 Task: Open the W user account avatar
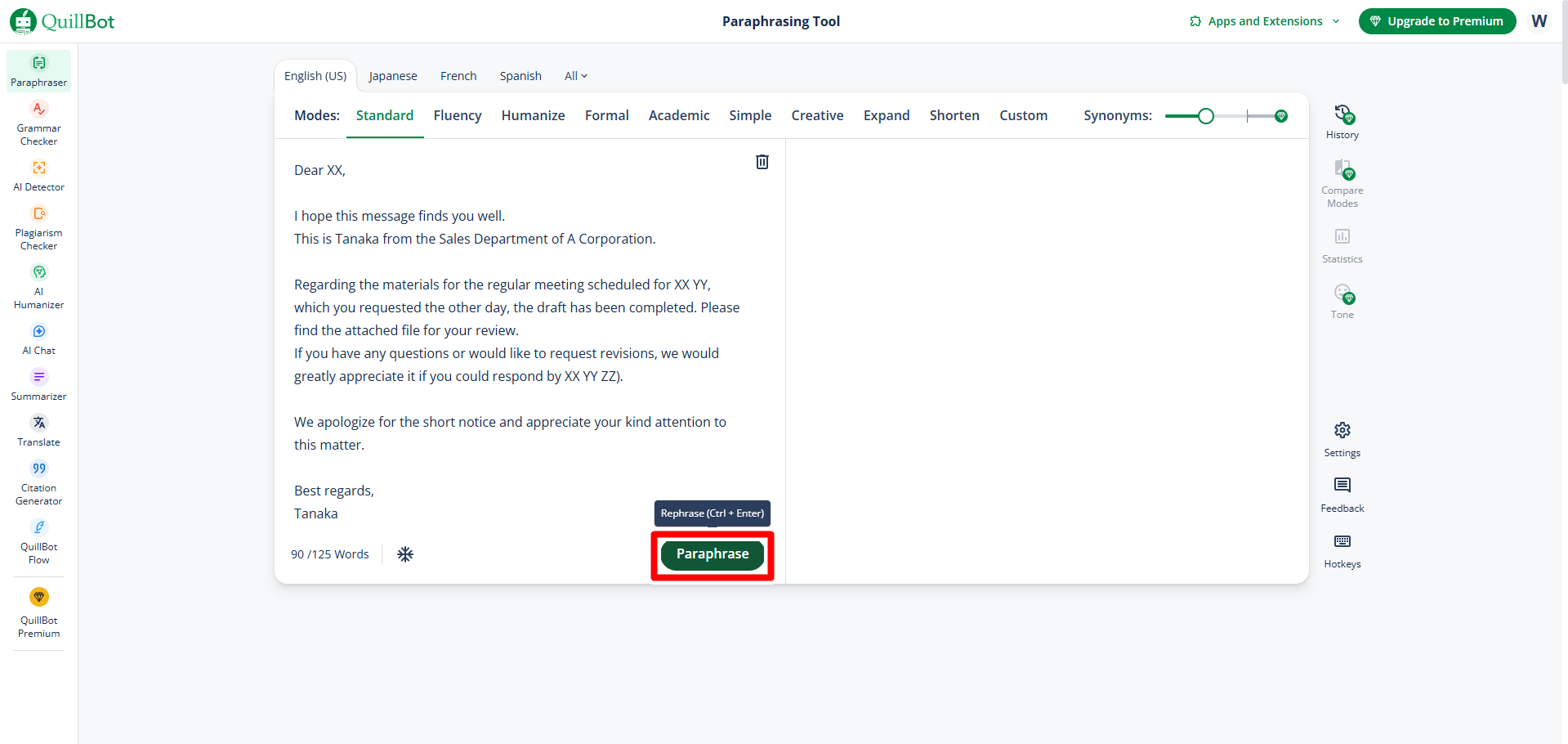(1539, 21)
